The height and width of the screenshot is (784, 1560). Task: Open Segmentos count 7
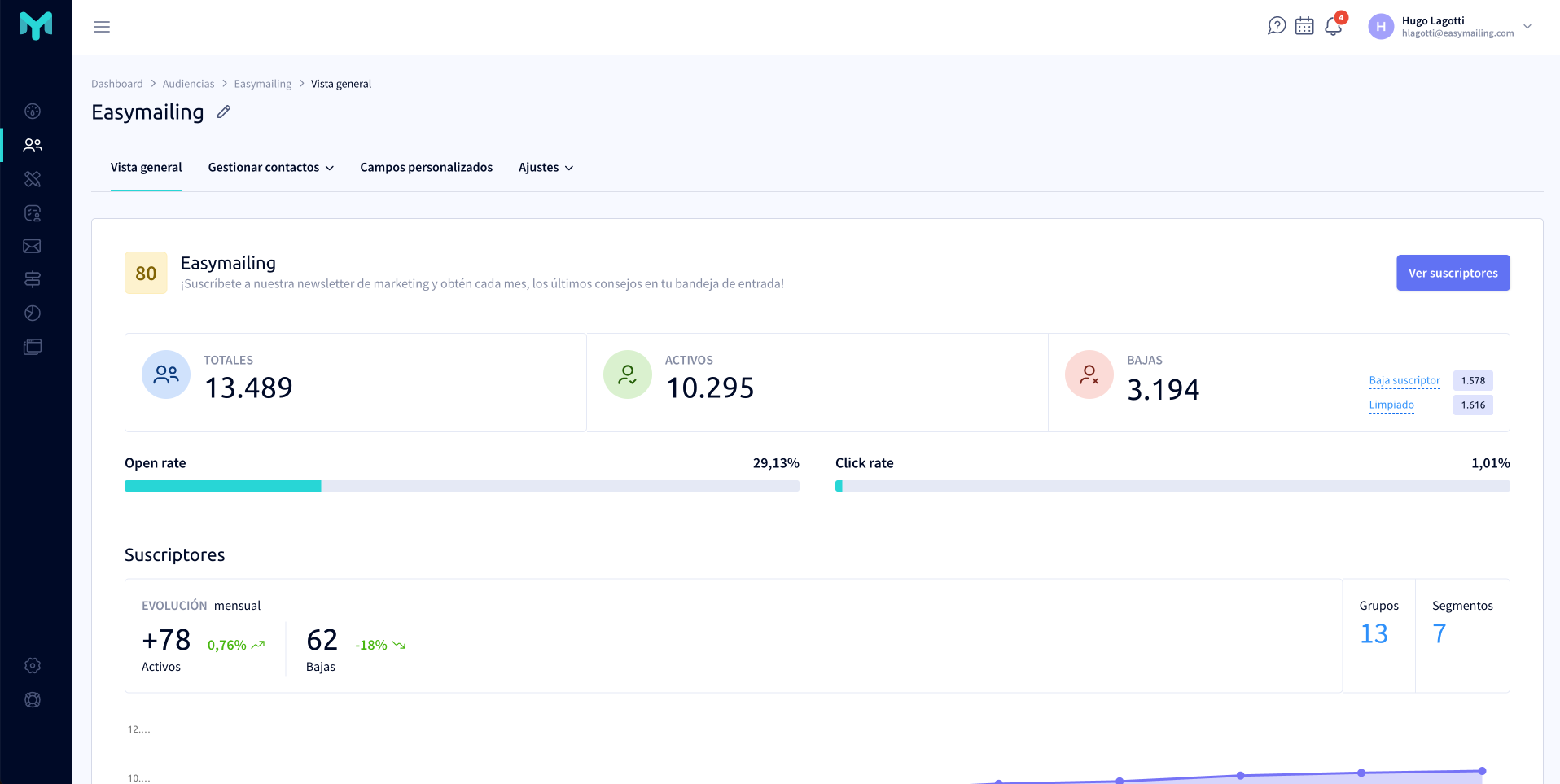click(1439, 633)
